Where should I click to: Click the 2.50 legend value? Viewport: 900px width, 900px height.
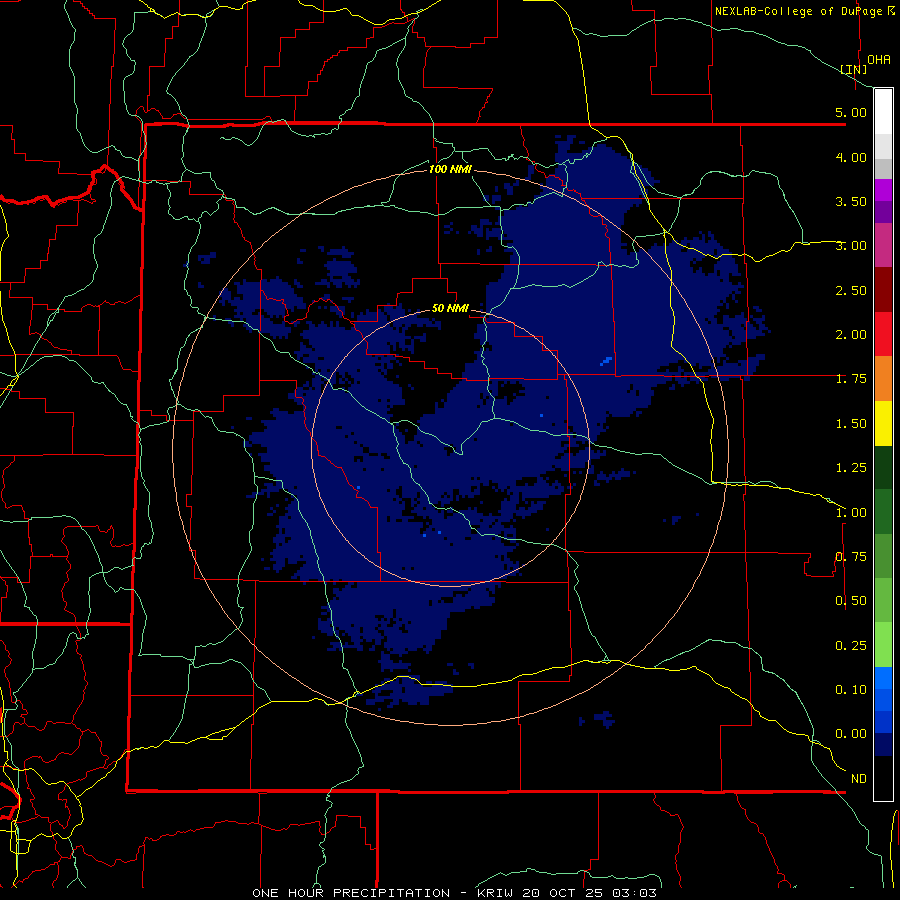point(851,290)
